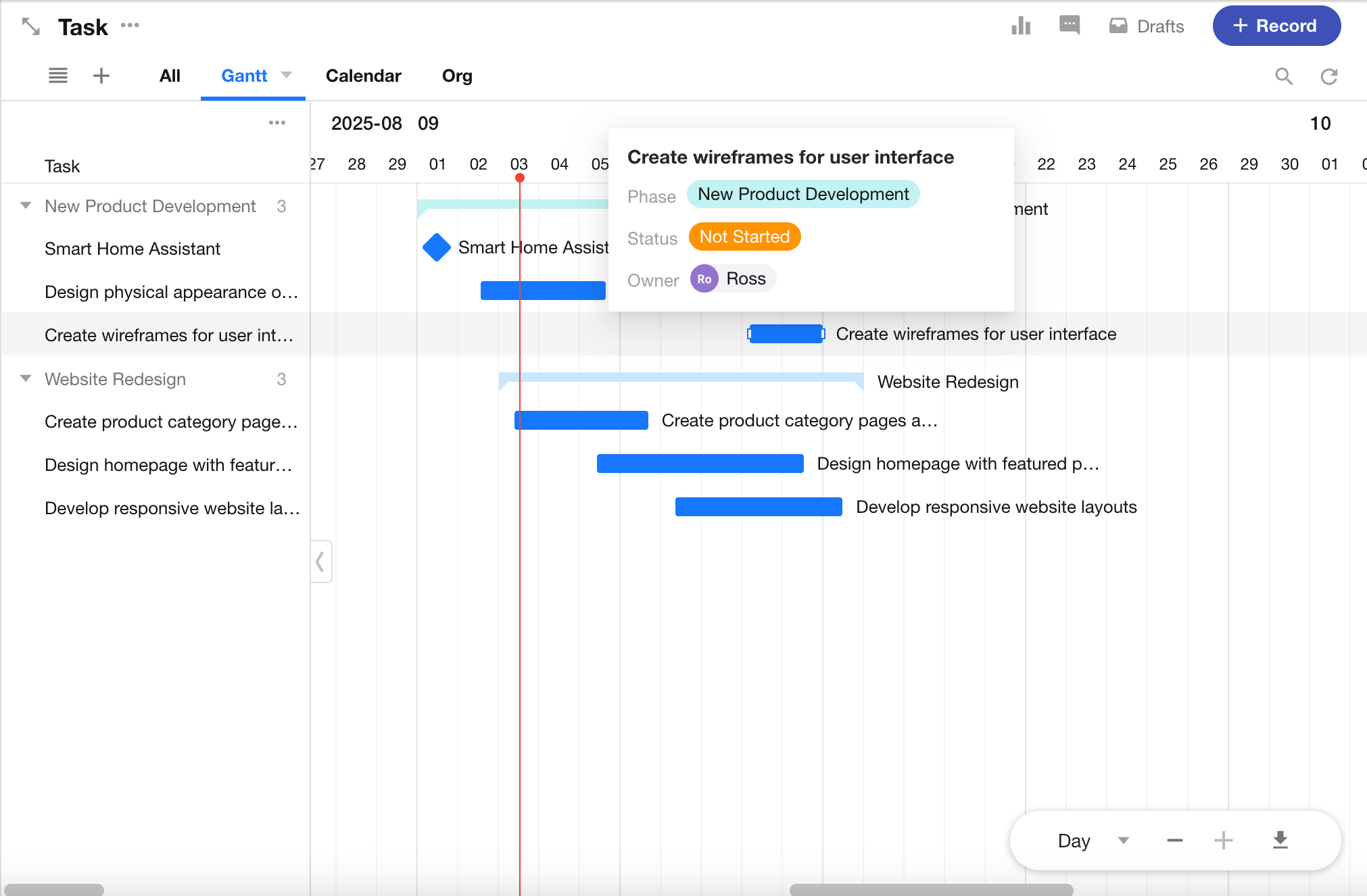Collapse the New Product Development group
The height and width of the screenshot is (896, 1367).
[26, 205]
